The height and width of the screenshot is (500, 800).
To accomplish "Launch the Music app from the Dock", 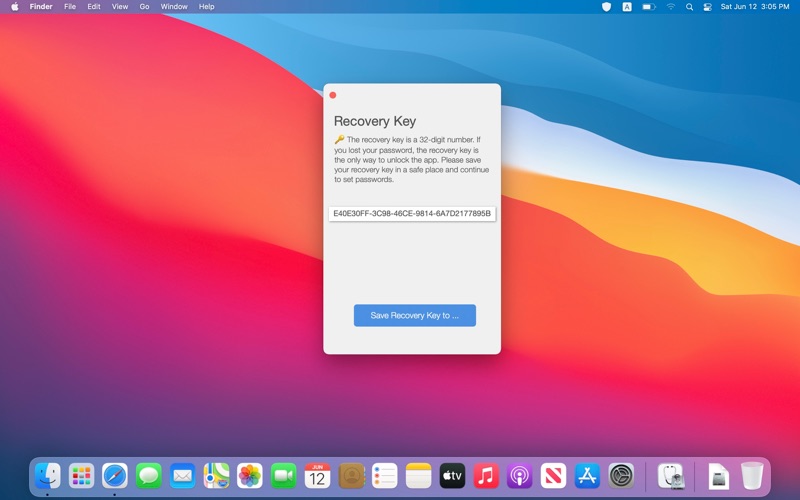I will point(486,476).
